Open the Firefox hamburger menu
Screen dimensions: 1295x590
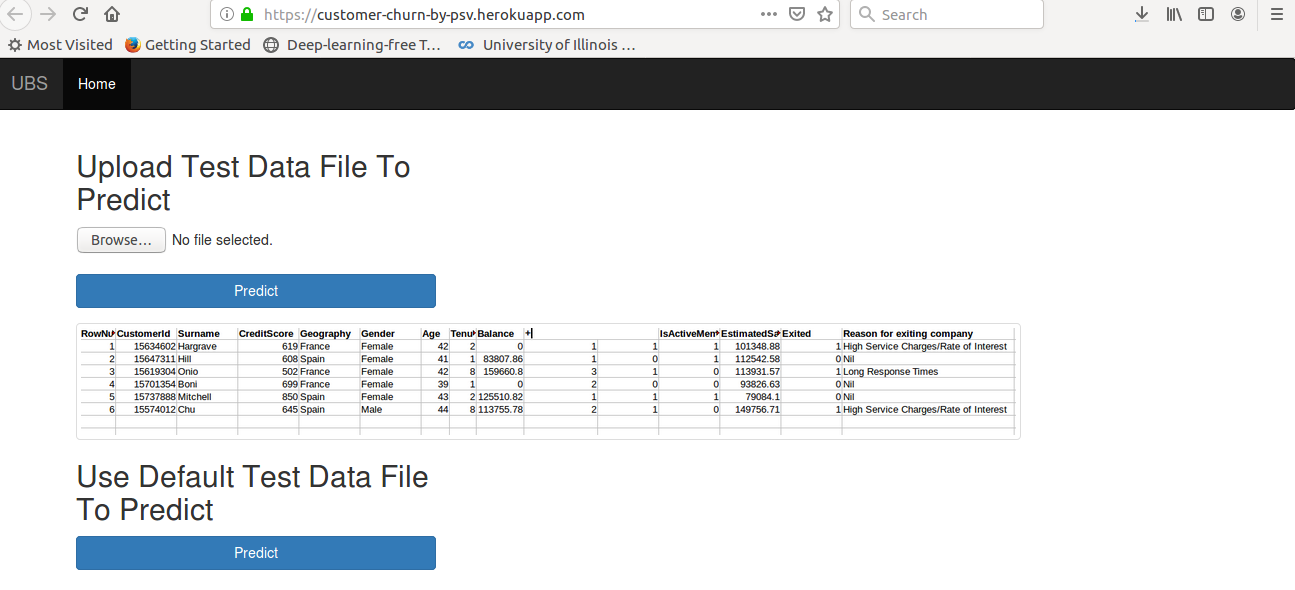pos(1277,14)
